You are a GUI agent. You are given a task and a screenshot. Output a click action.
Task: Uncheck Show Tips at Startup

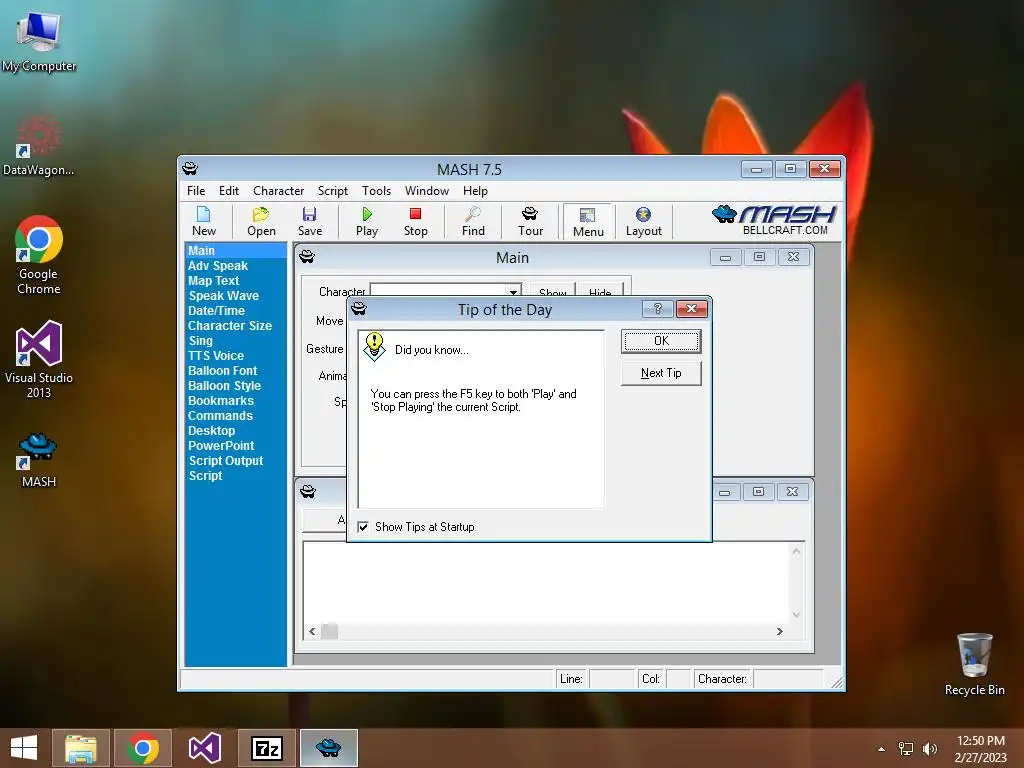point(363,527)
